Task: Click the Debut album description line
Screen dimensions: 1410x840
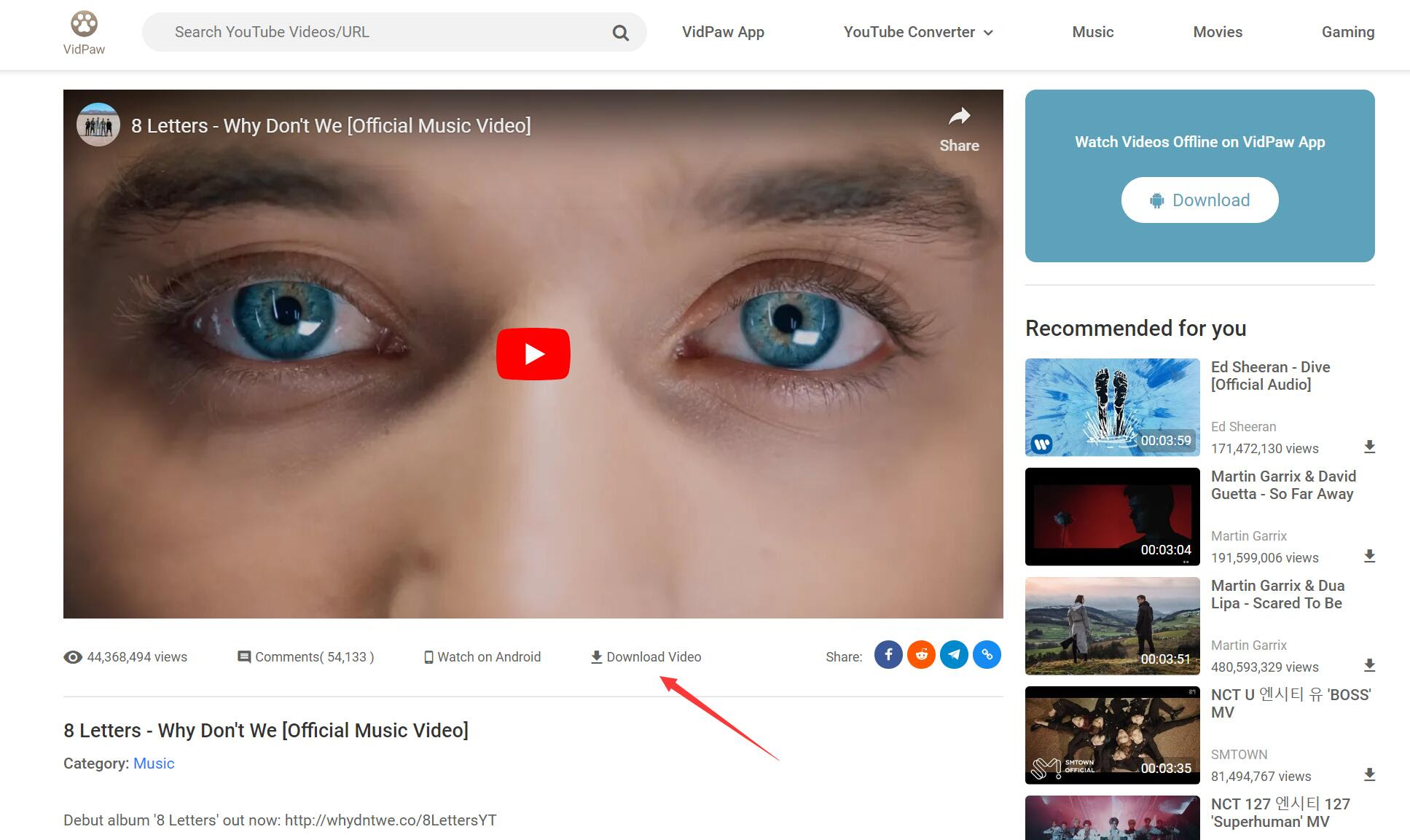Action: pos(280,820)
